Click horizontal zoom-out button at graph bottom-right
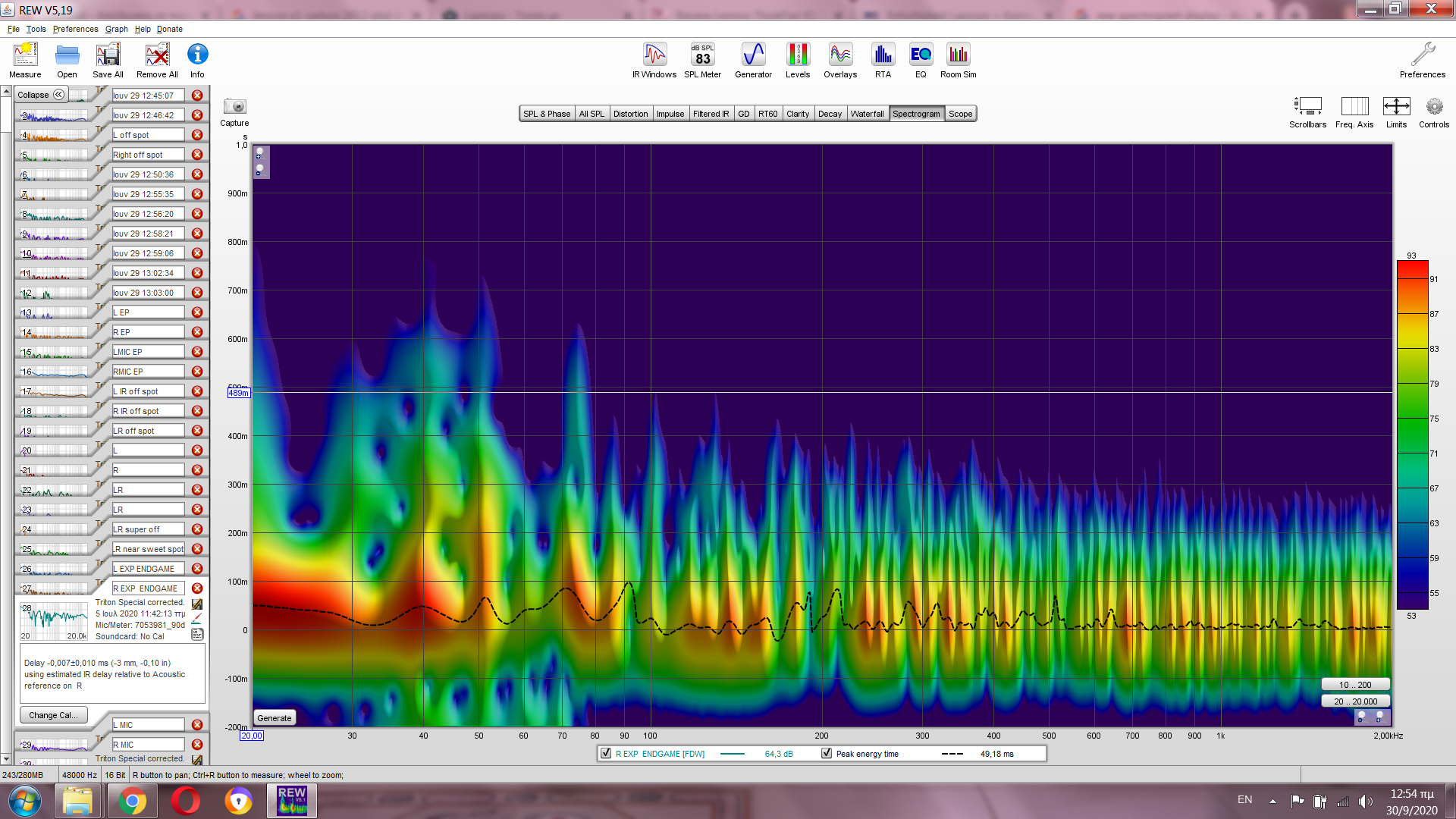Screen dimensions: 1456x819 [x=1362, y=717]
